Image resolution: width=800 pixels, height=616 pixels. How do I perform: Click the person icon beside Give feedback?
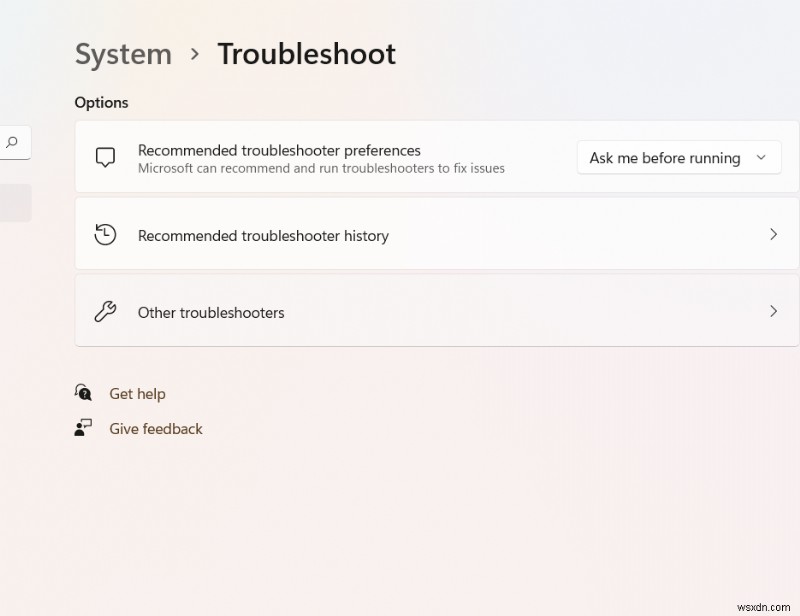[84, 428]
